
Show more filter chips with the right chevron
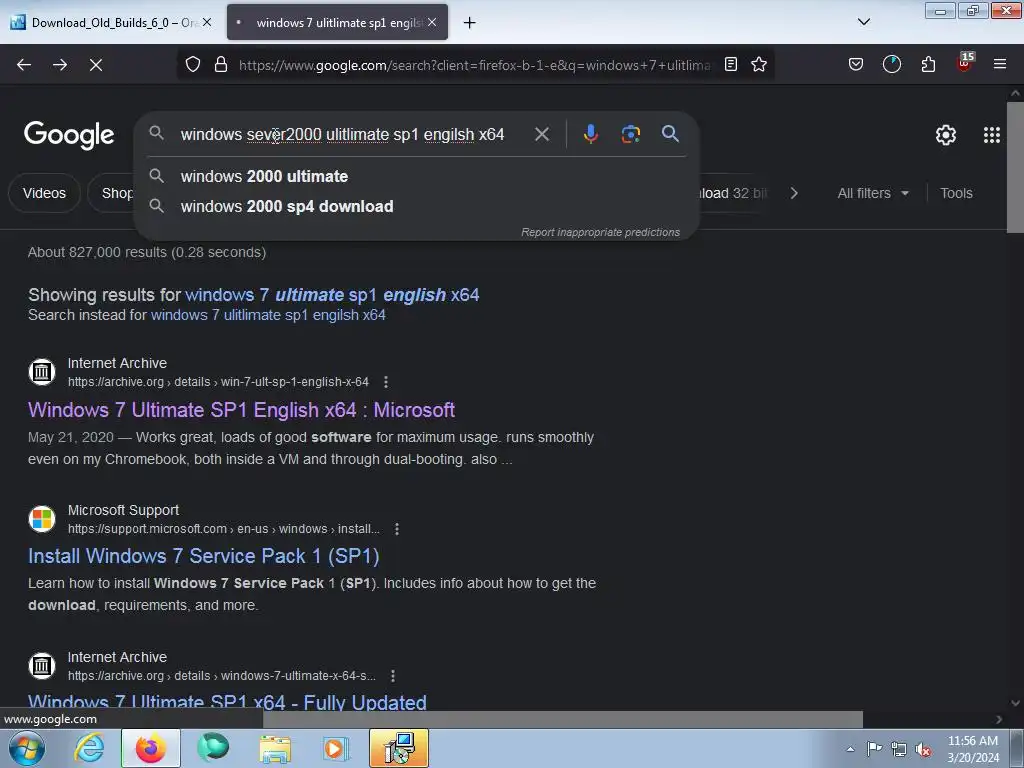(x=794, y=193)
